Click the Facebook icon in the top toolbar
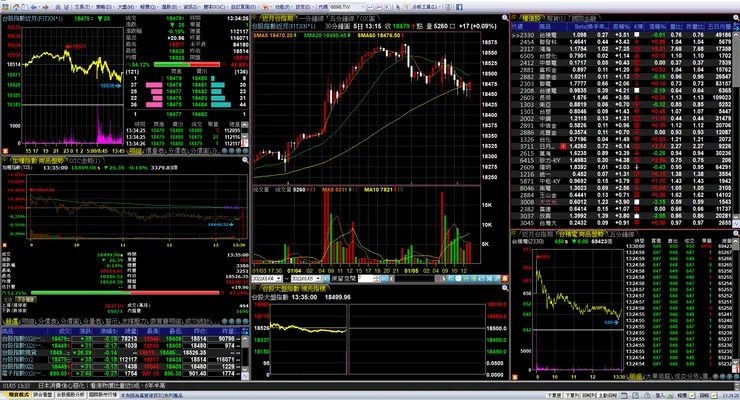This screenshot has width=740, height=400. pyautogui.click(x=459, y=7)
